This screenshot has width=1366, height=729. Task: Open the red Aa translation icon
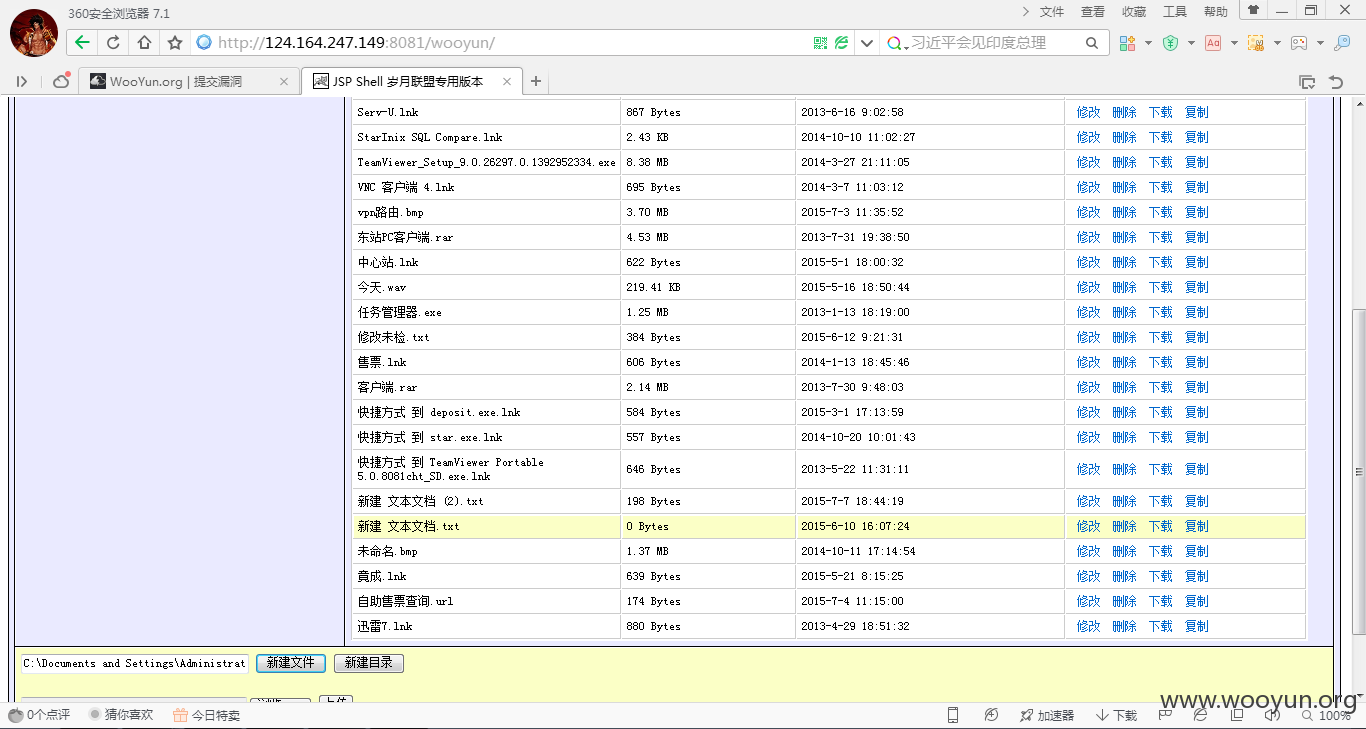click(x=1213, y=43)
